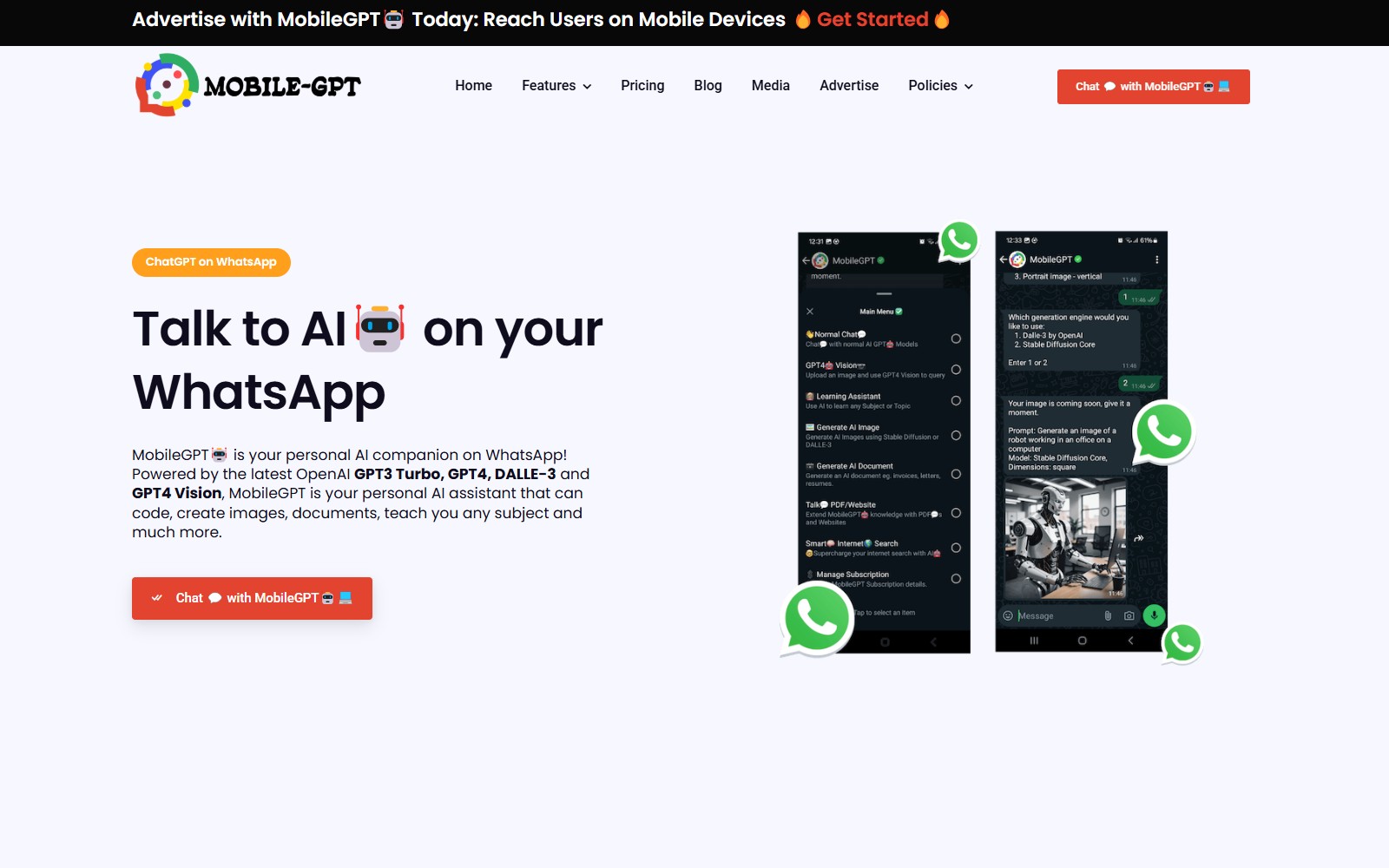Open the Pricing page
The image size is (1389, 868).
[642, 86]
